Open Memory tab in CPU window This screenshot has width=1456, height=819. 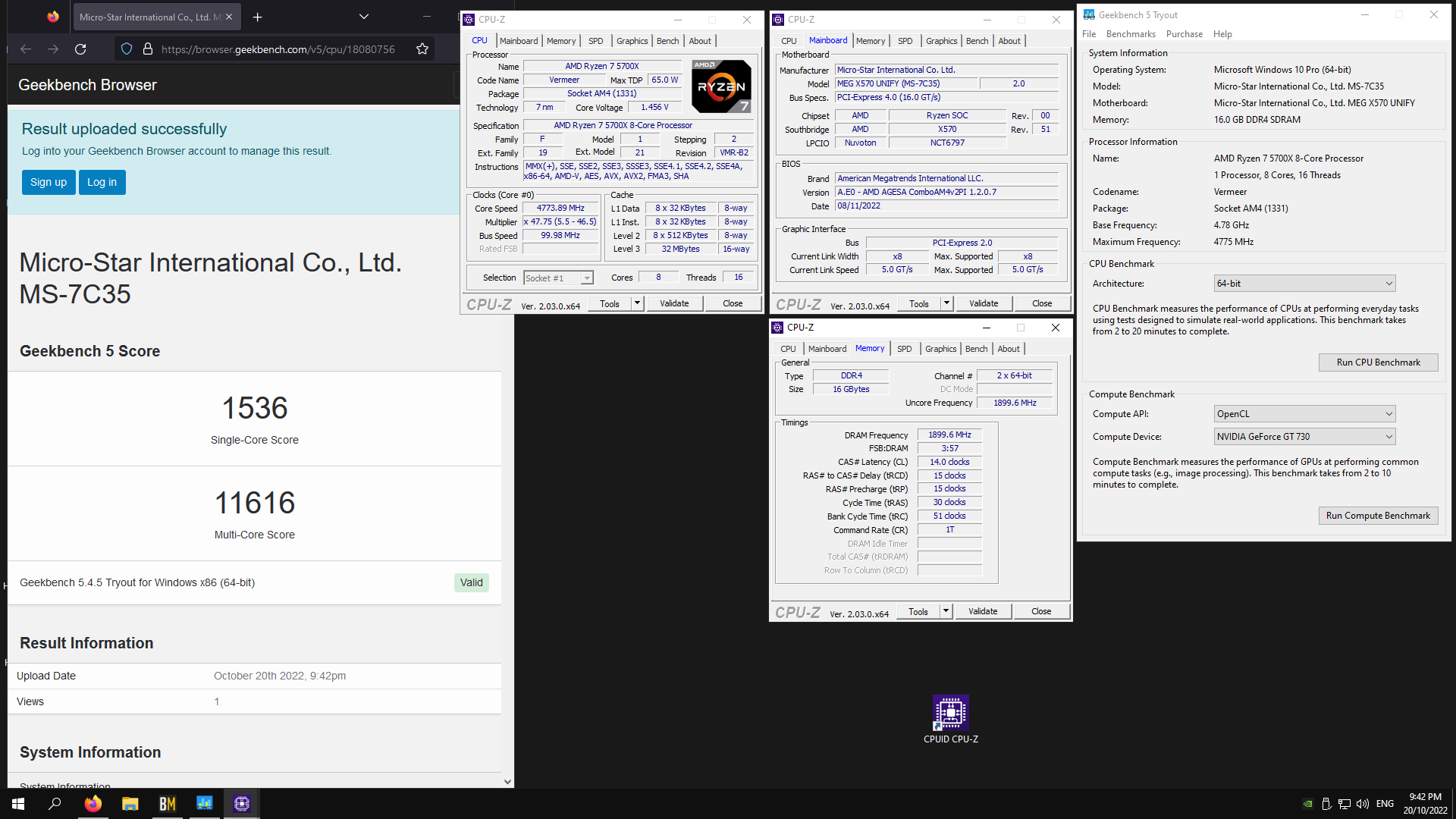coord(561,41)
